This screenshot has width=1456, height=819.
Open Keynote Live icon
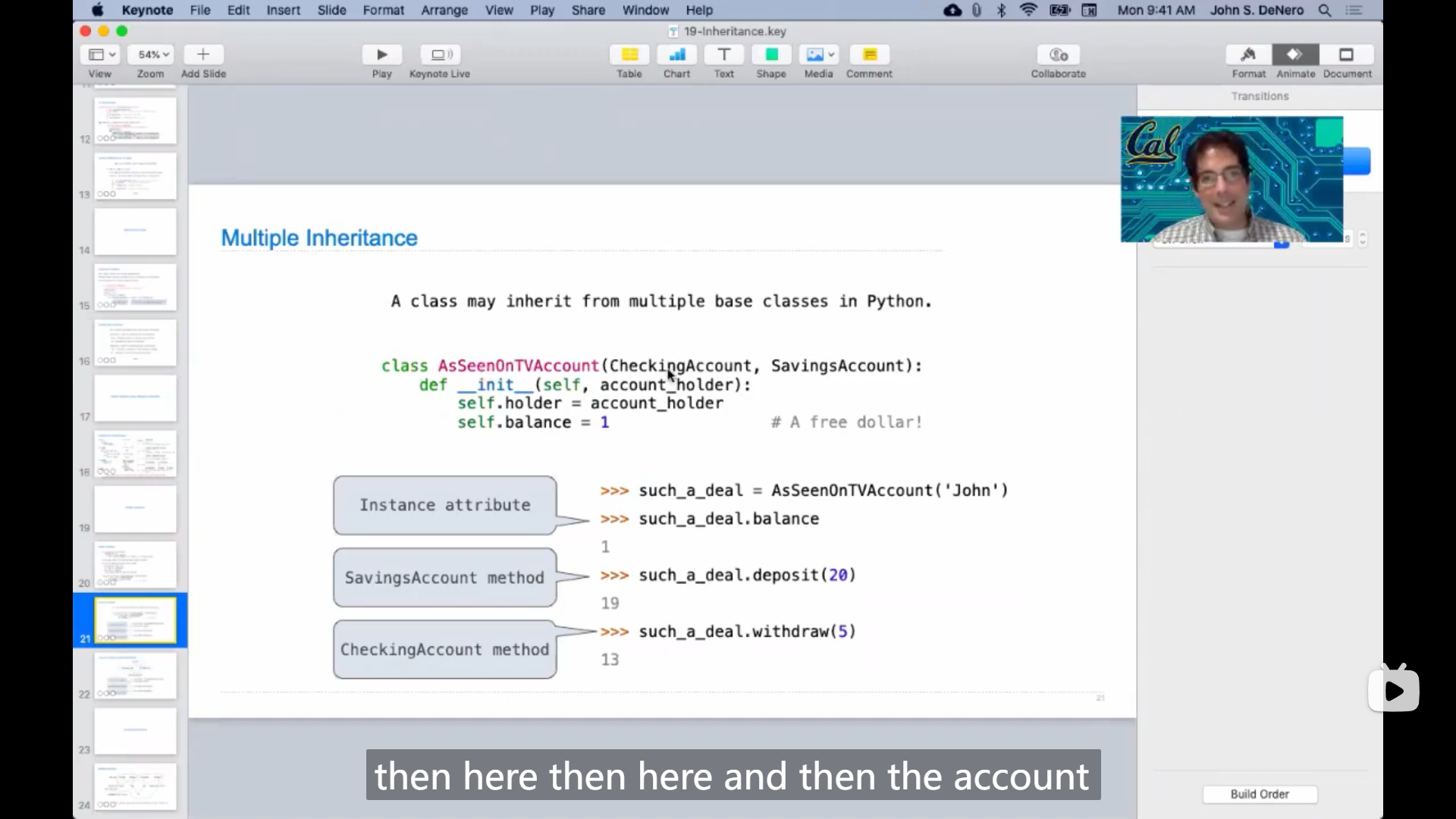click(440, 55)
